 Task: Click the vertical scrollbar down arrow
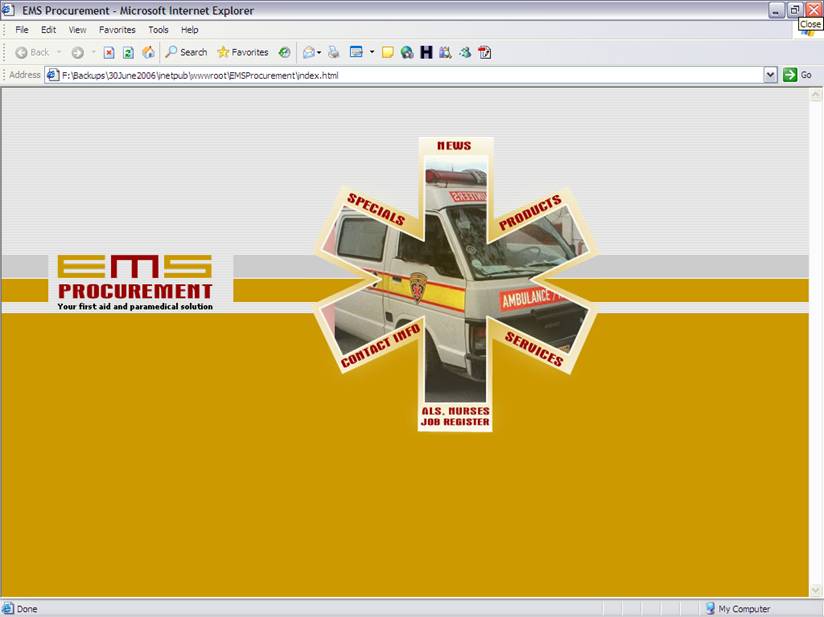[816, 590]
